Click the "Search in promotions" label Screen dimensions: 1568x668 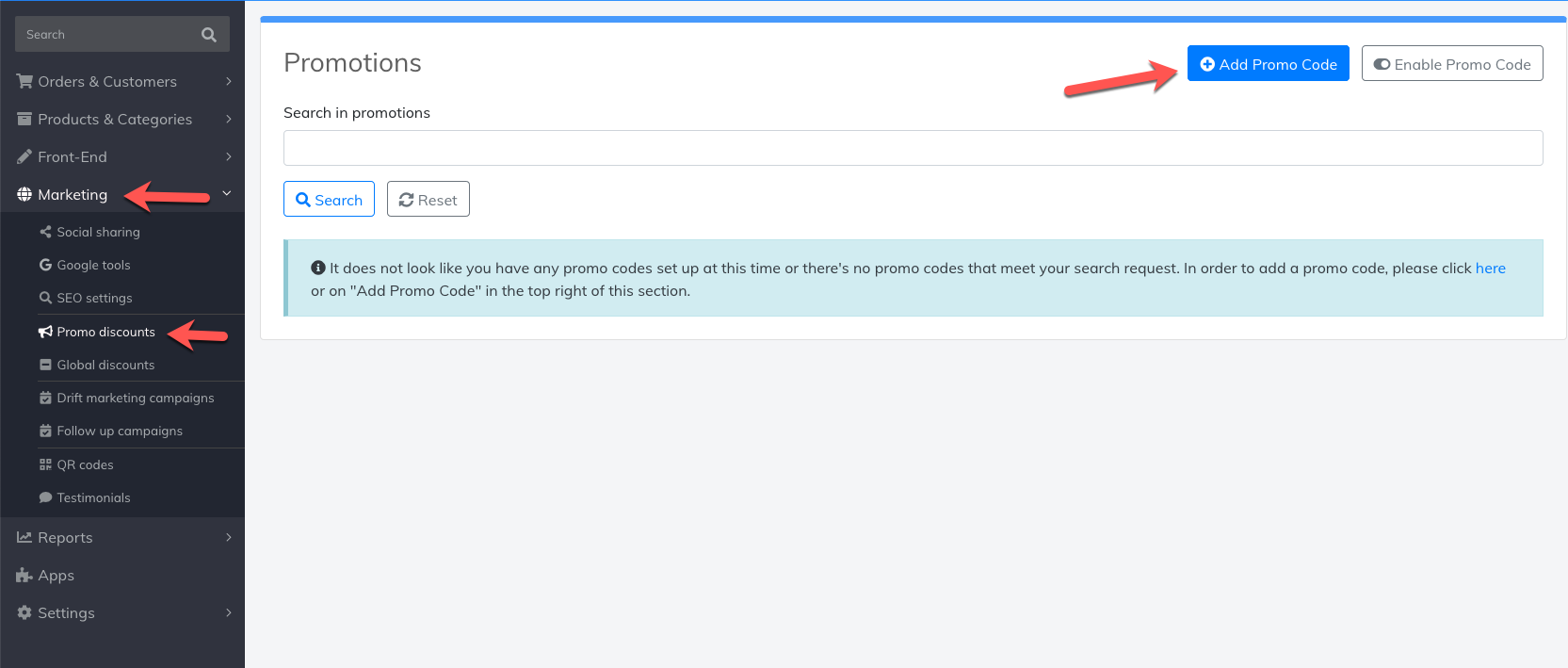tap(357, 112)
